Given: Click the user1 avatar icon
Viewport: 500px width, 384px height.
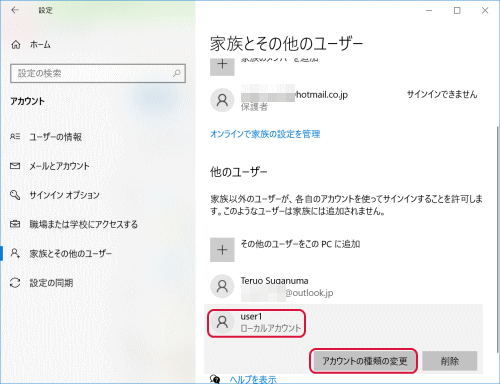Looking at the screenshot, I should click(x=222, y=322).
